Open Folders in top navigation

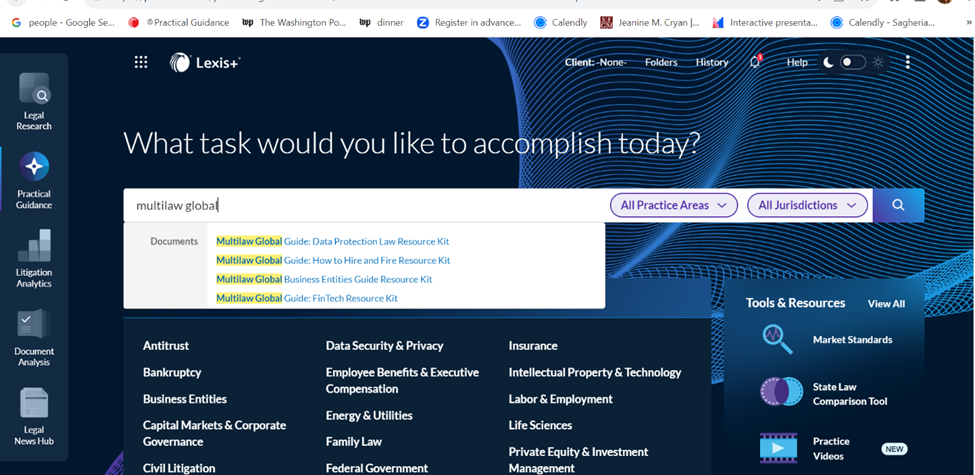click(661, 62)
